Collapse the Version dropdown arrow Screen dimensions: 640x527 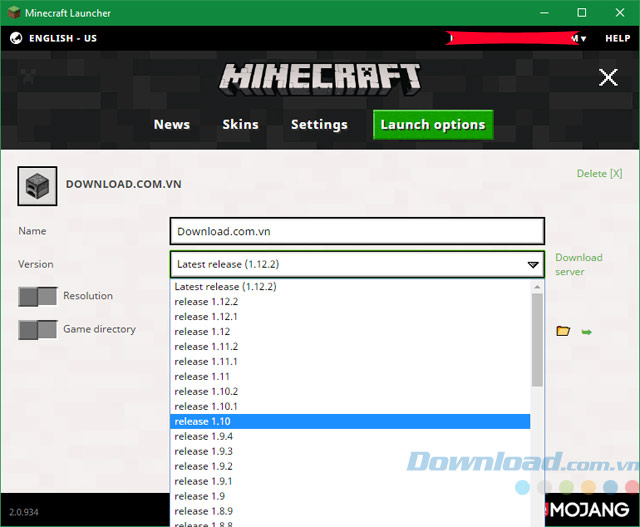533,265
